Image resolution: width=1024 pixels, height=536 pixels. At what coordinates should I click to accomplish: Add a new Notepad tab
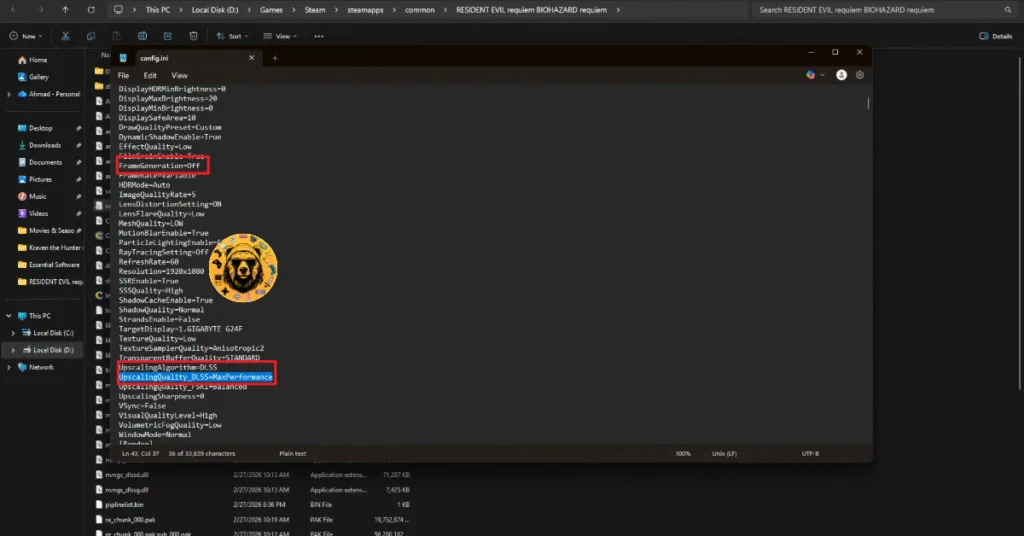[x=275, y=57]
